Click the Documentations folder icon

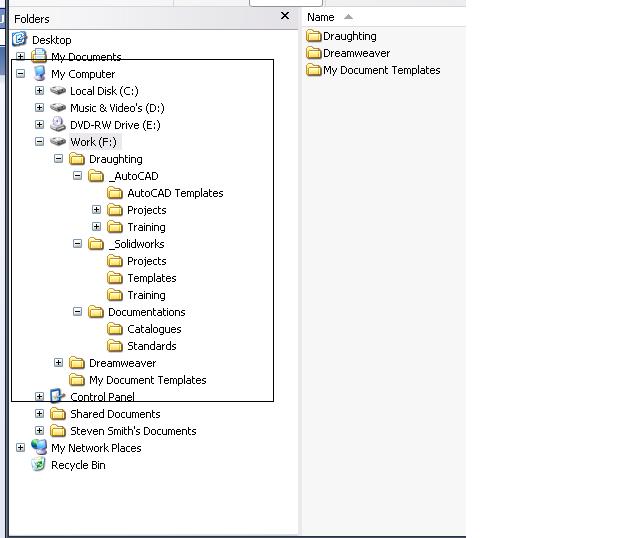click(96, 312)
